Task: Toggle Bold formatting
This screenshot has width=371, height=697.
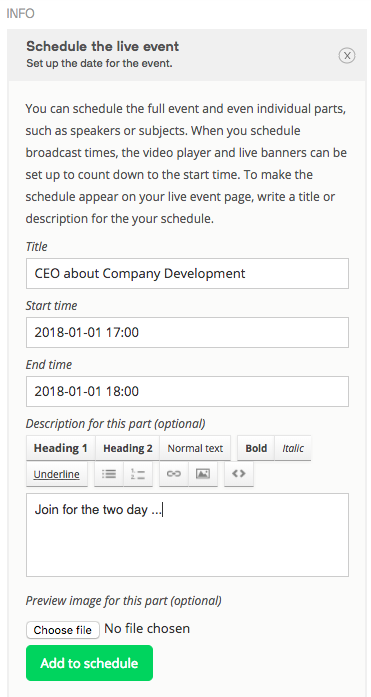Action: 256,448
